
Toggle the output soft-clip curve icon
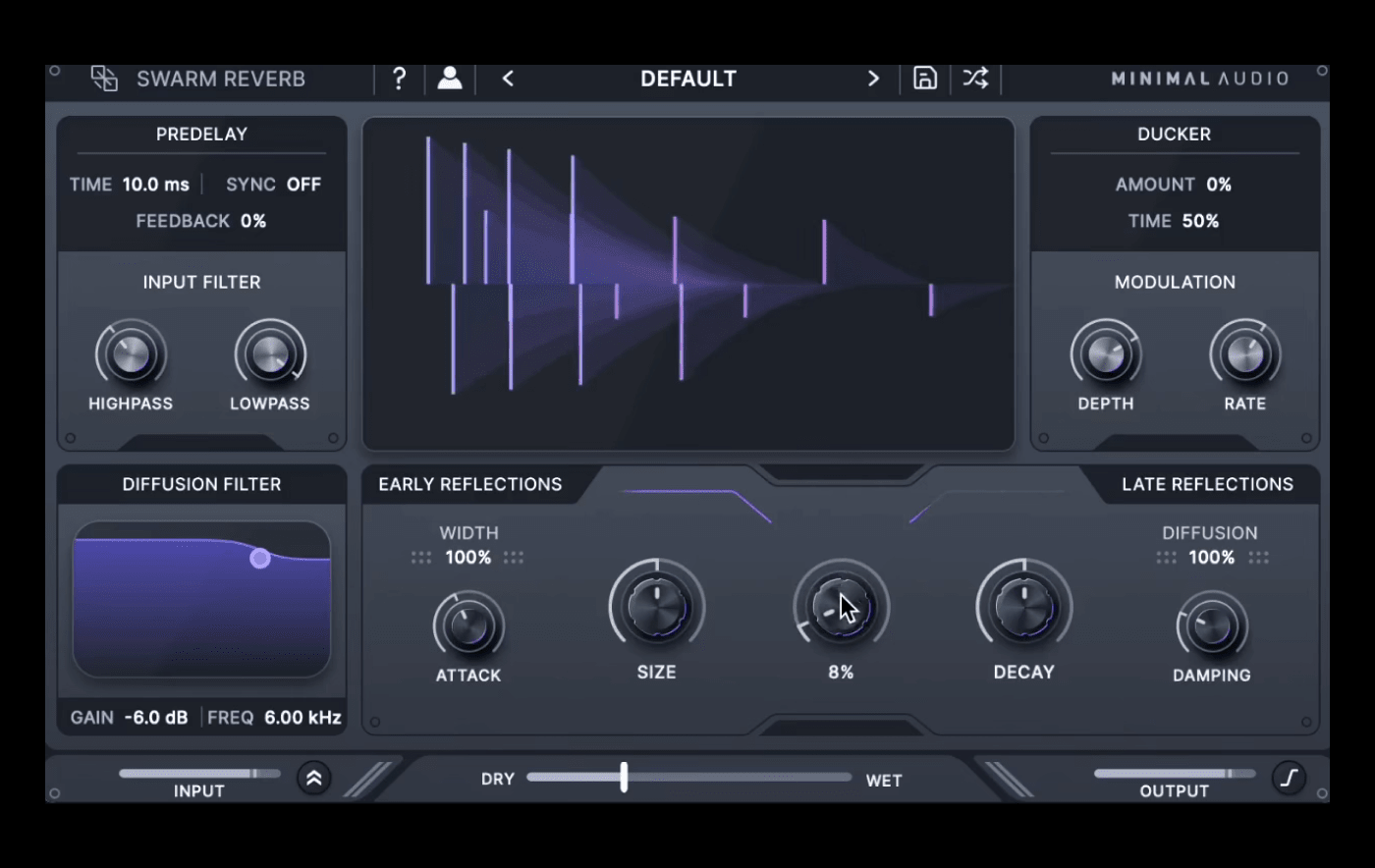[x=1290, y=779]
